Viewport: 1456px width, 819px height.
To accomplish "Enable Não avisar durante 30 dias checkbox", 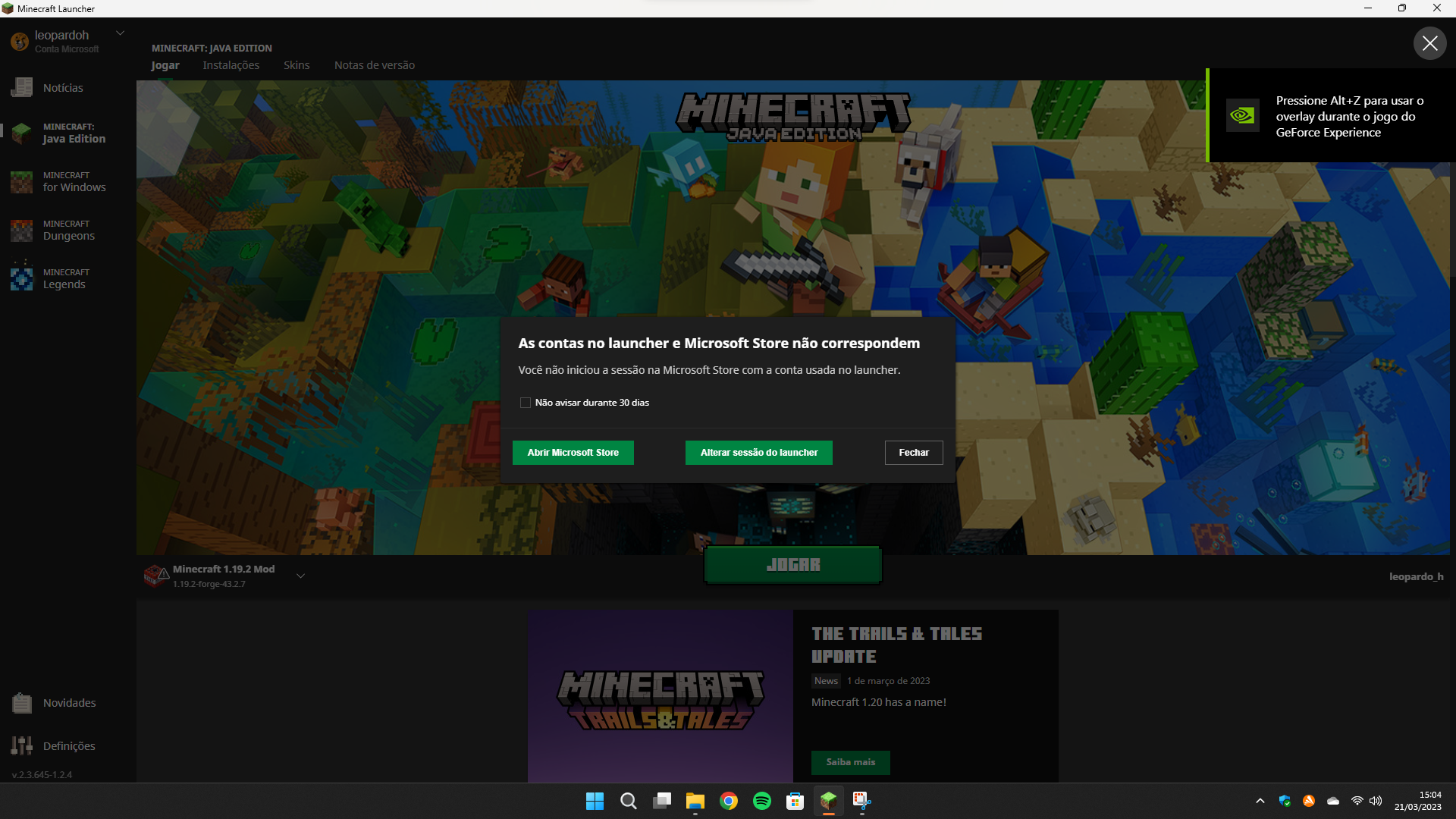I will coord(525,403).
